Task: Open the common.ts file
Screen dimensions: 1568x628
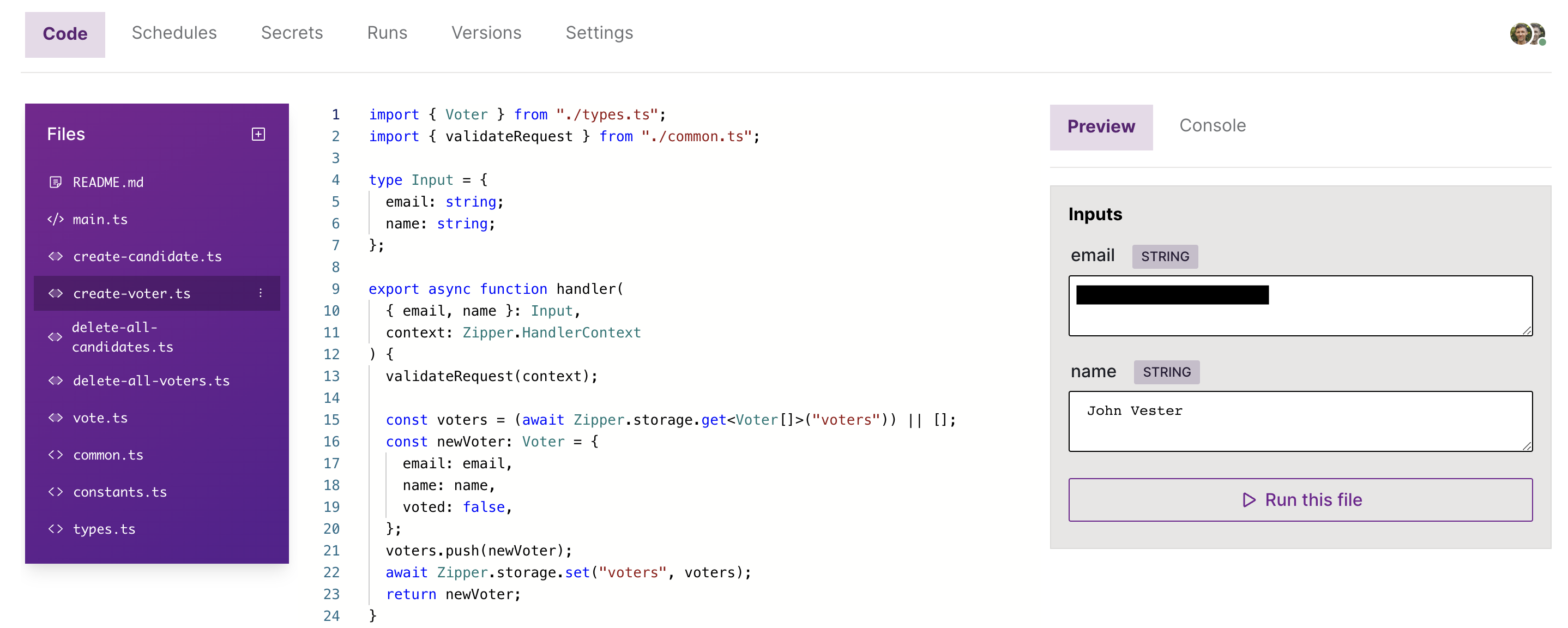Action: point(108,455)
